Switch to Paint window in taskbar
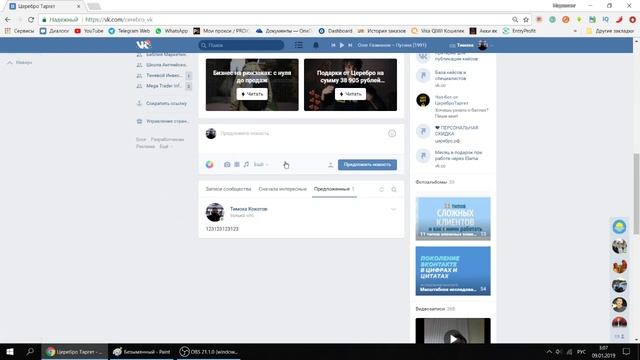 [142, 351]
